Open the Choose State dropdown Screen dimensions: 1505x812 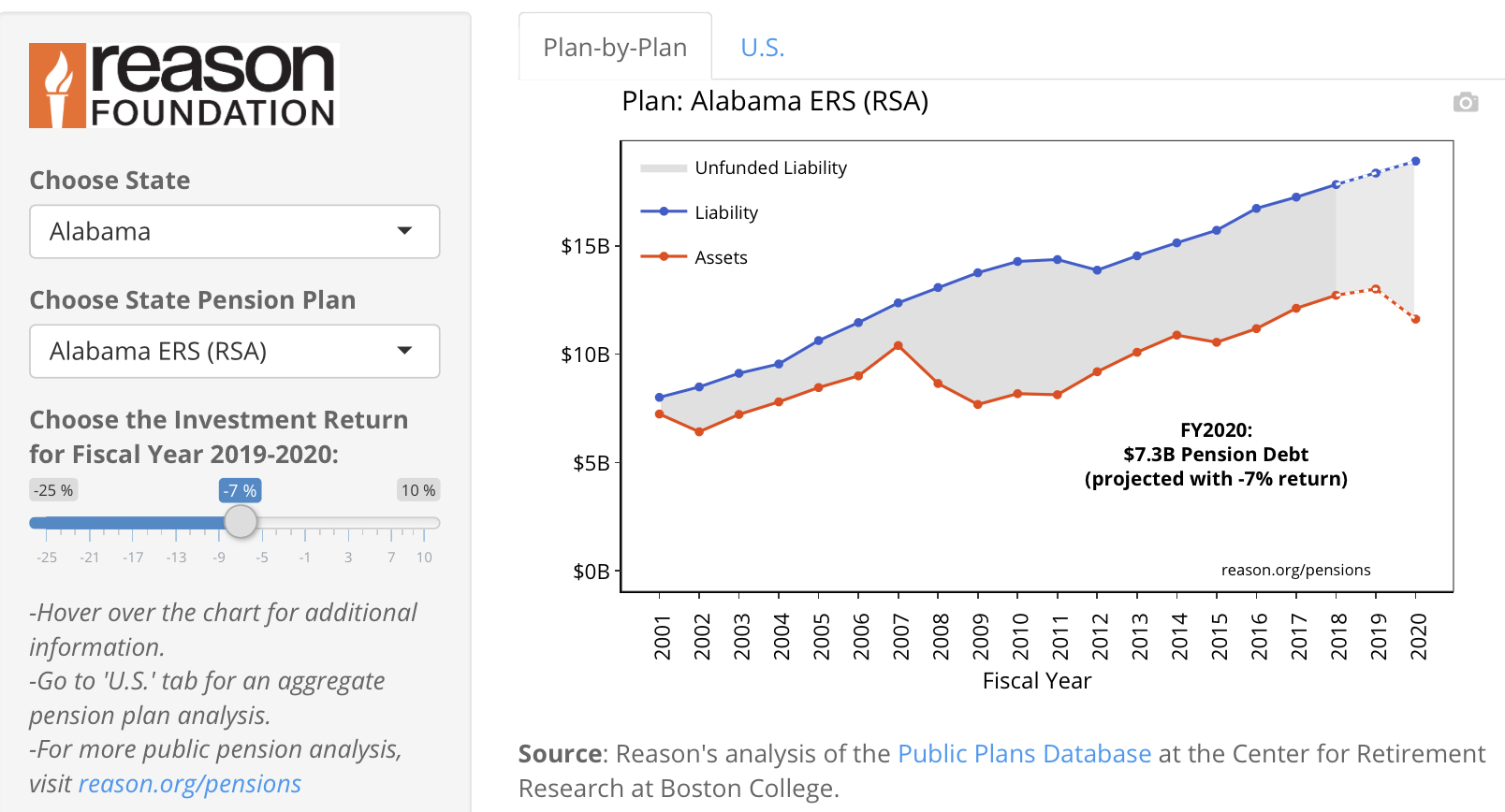point(234,232)
